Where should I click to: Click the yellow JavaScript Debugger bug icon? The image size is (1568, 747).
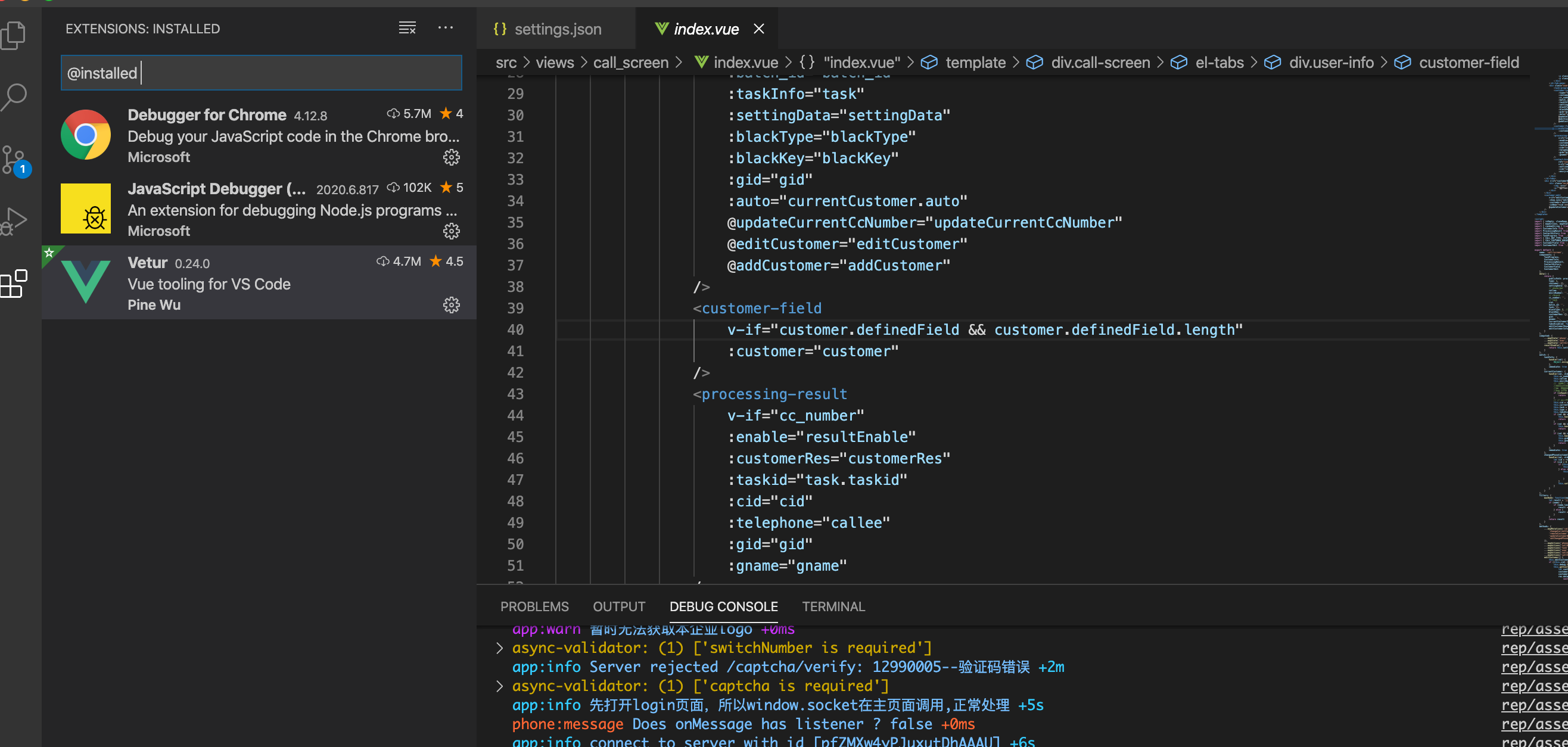pos(85,208)
